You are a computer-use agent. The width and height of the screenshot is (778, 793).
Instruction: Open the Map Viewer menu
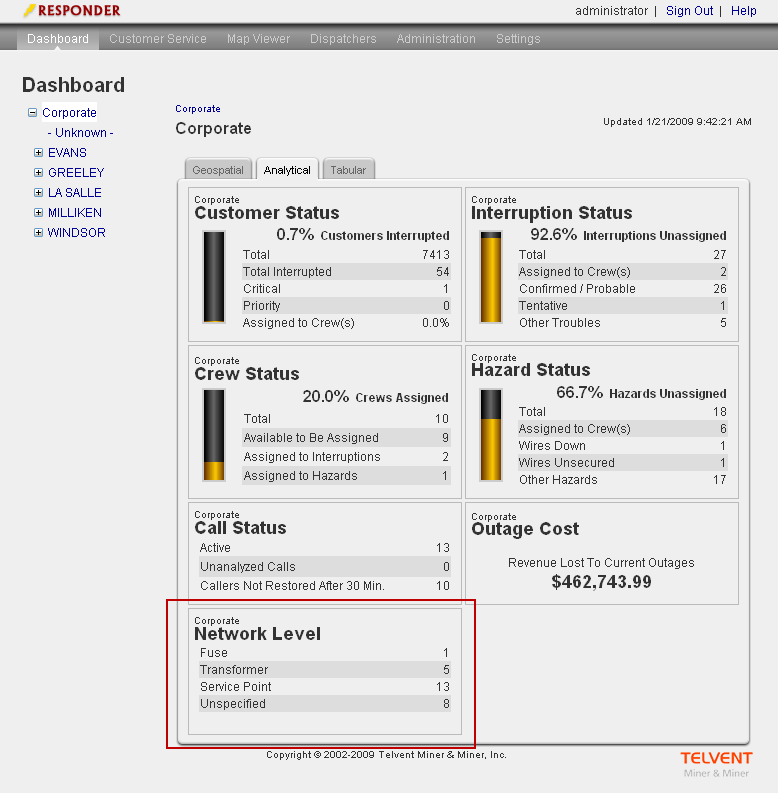(258, 39)
